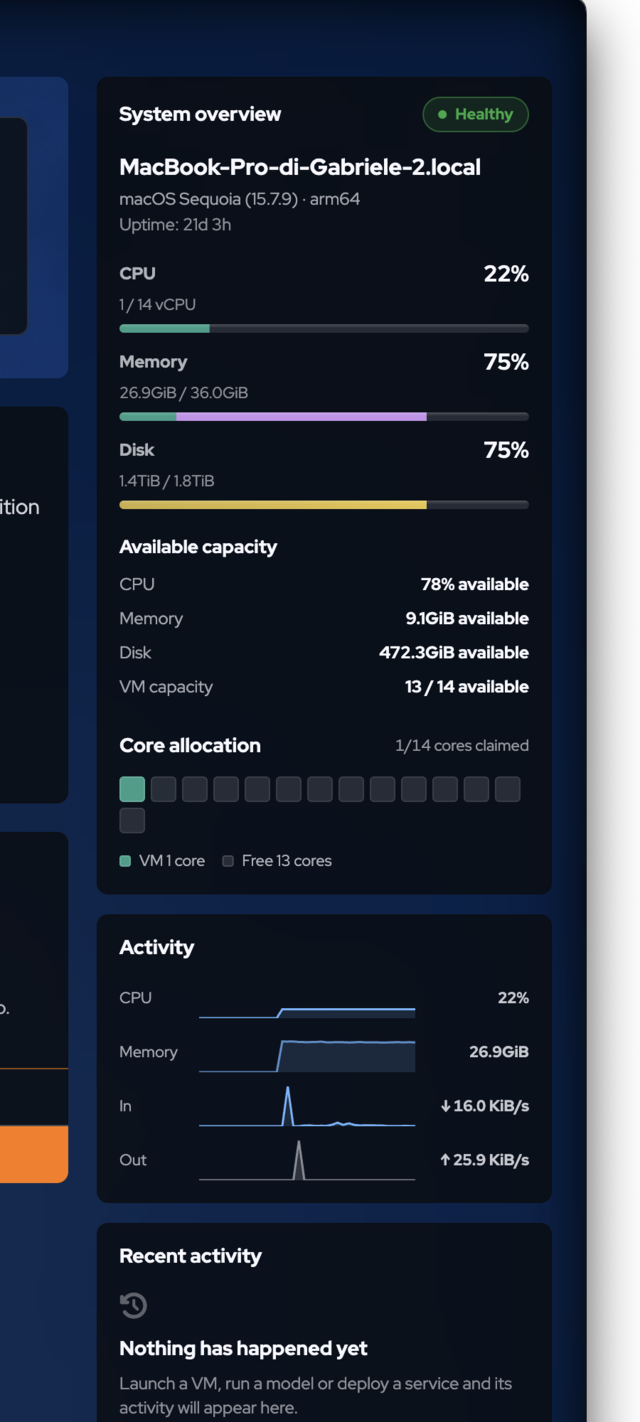
Task: Click the gray Free 13 cores legend swatch
Action: click(x=228, y=861)
